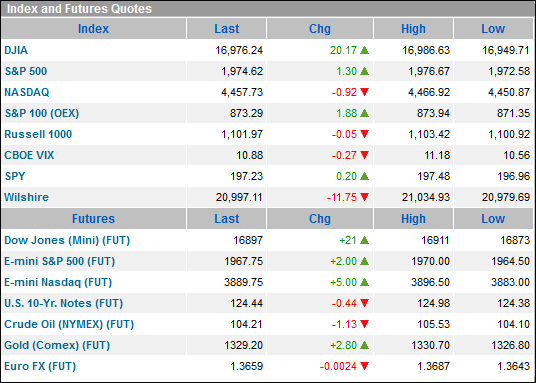Image resolution: width=536 pixels, height=383 pixels.
Task: Open E-mini S&P 500 futures link
Action: (x=59, y=261)
